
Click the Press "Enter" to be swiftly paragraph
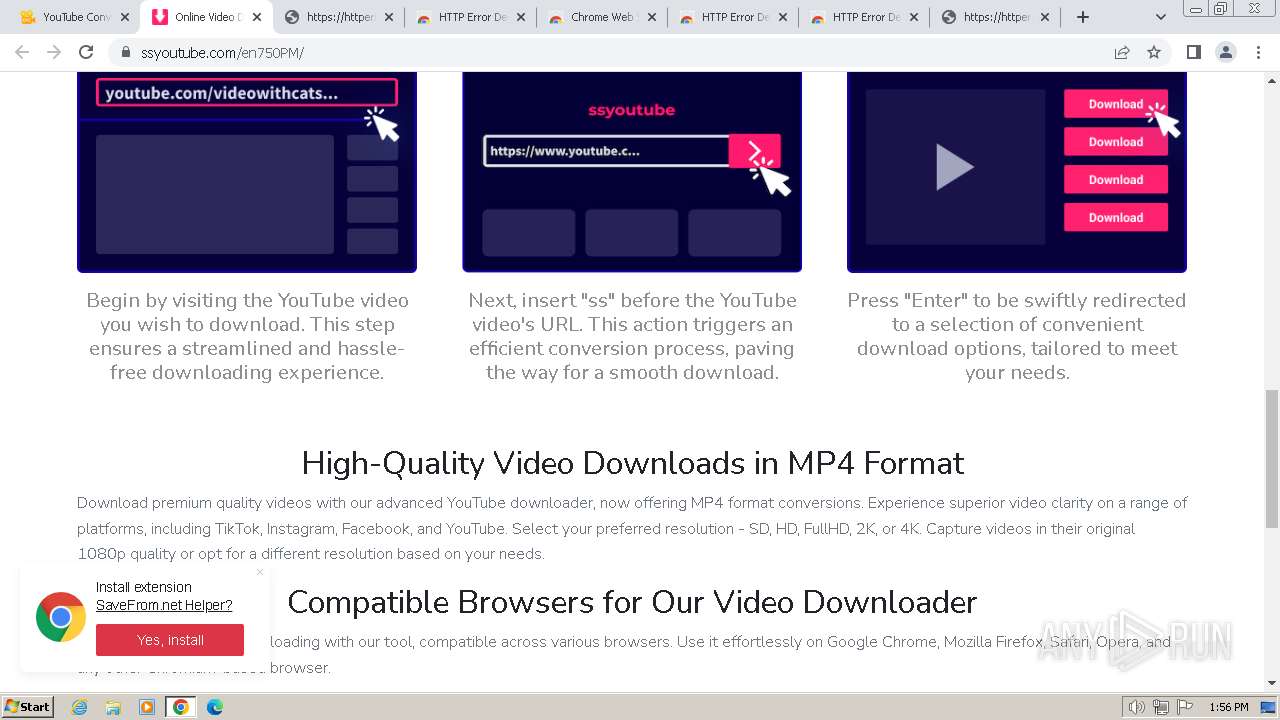[1017, 336]
